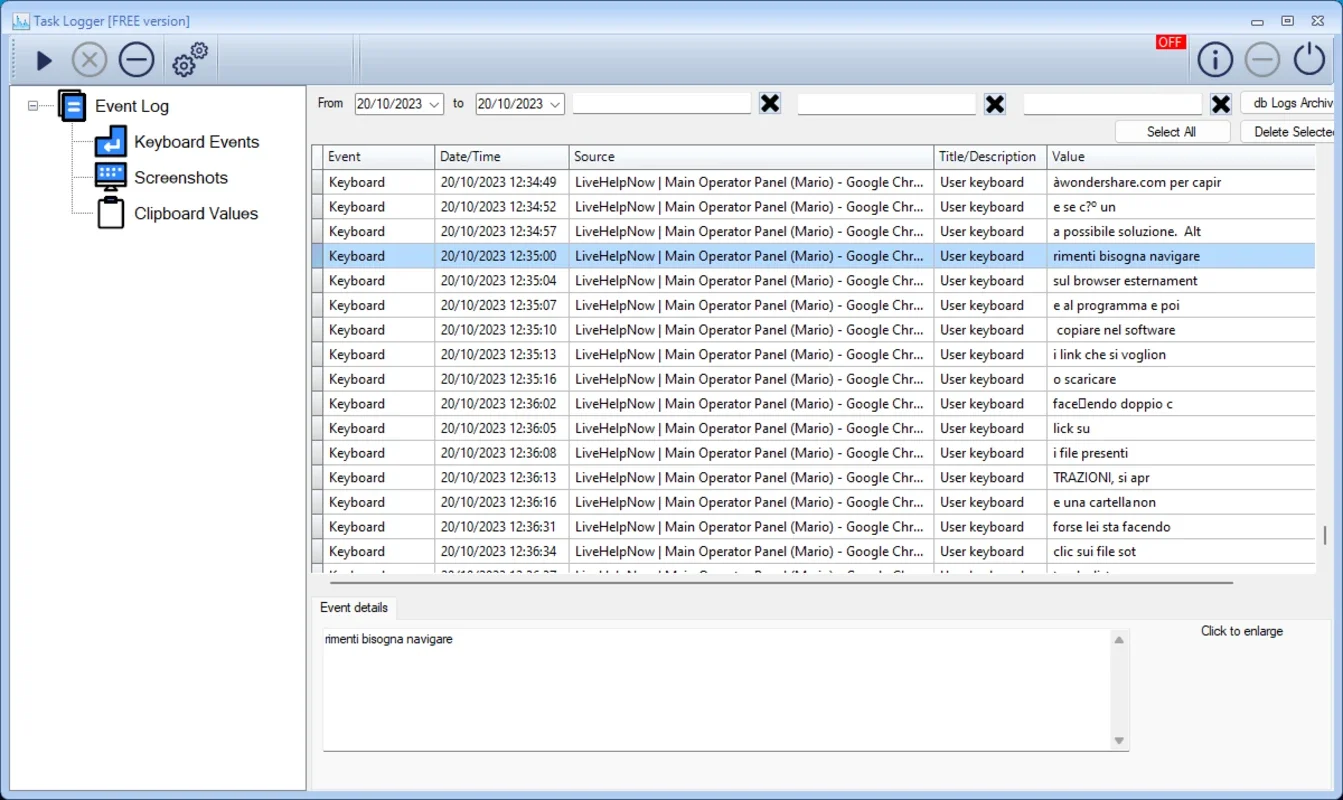Focus the second filter text field
Viewport: 1343px width, 800px height.
coord(886,103)
